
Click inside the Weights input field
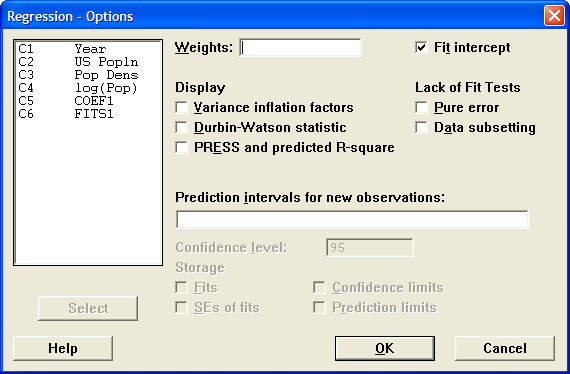tap(300, 48)
